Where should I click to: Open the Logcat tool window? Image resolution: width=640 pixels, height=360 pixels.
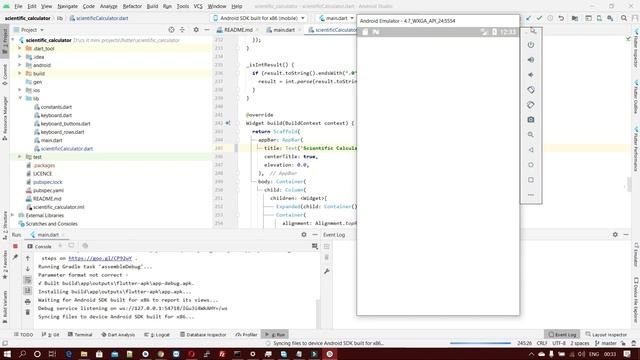(157, 334)
